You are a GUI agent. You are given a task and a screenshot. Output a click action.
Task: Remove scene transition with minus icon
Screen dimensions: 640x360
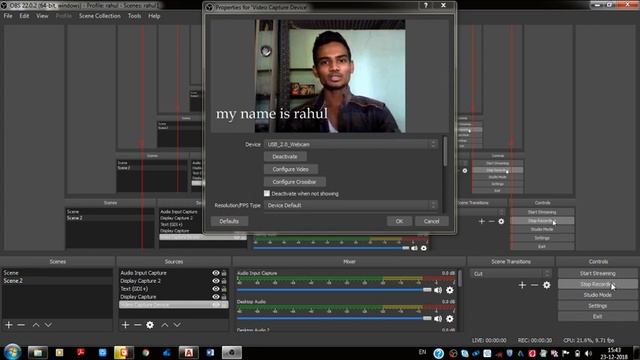point(534,285)
